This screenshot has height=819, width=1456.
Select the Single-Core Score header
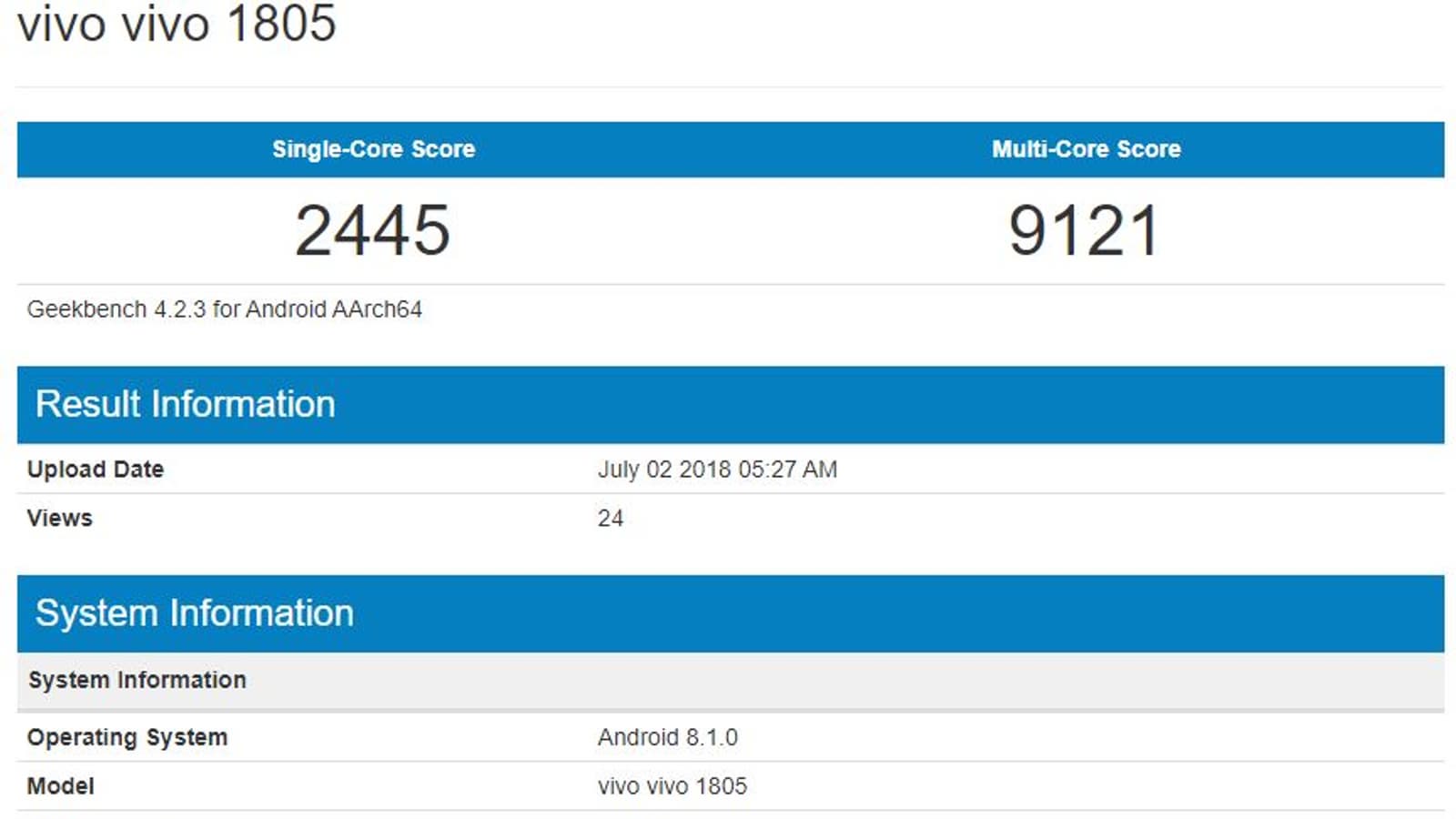(373, 149)
